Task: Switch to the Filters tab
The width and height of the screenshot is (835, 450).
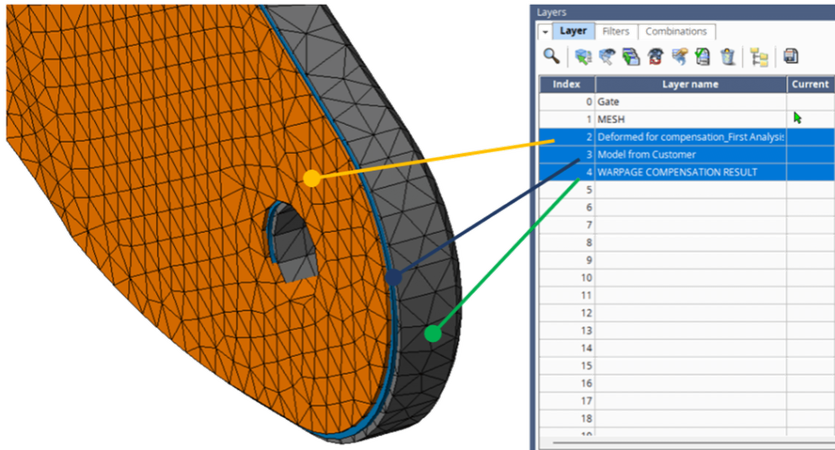Action: (x=615, y=32)
